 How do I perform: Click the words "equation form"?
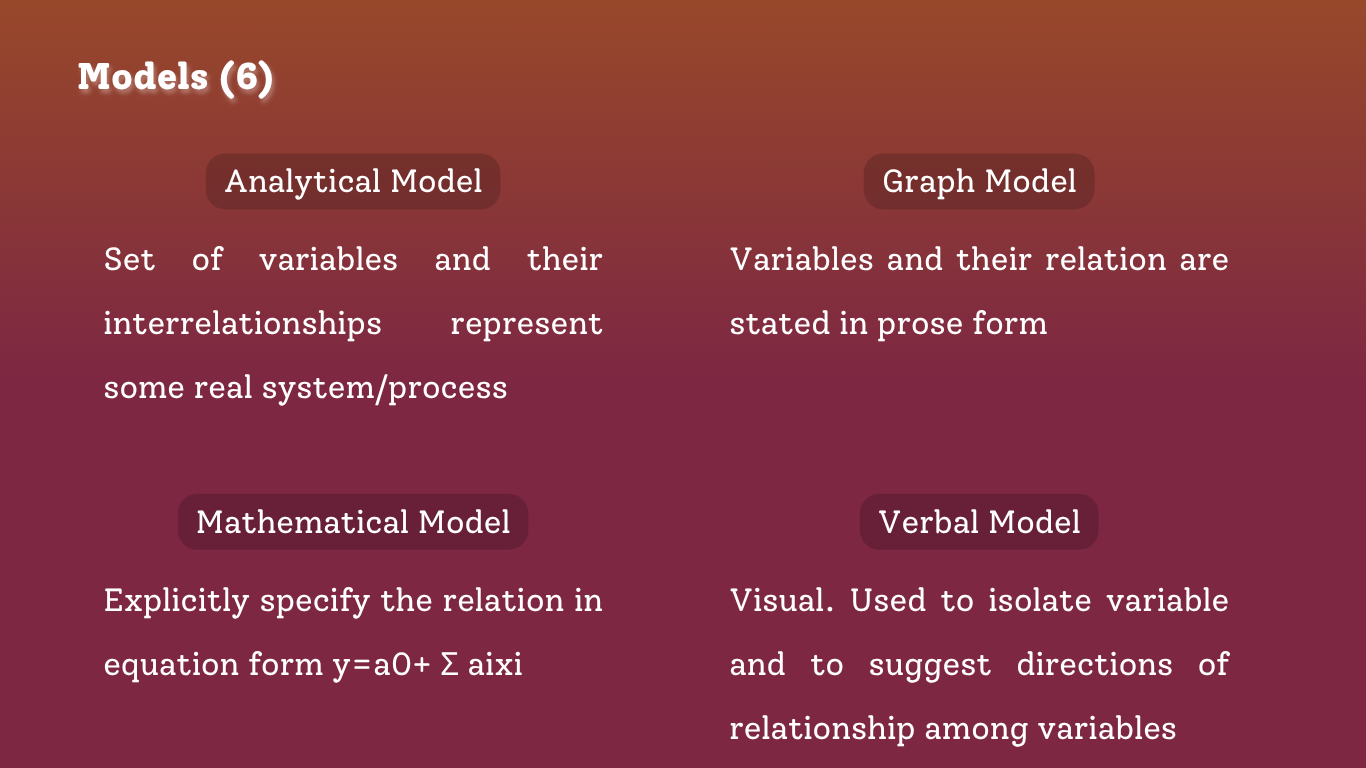(x=213, y=665)
